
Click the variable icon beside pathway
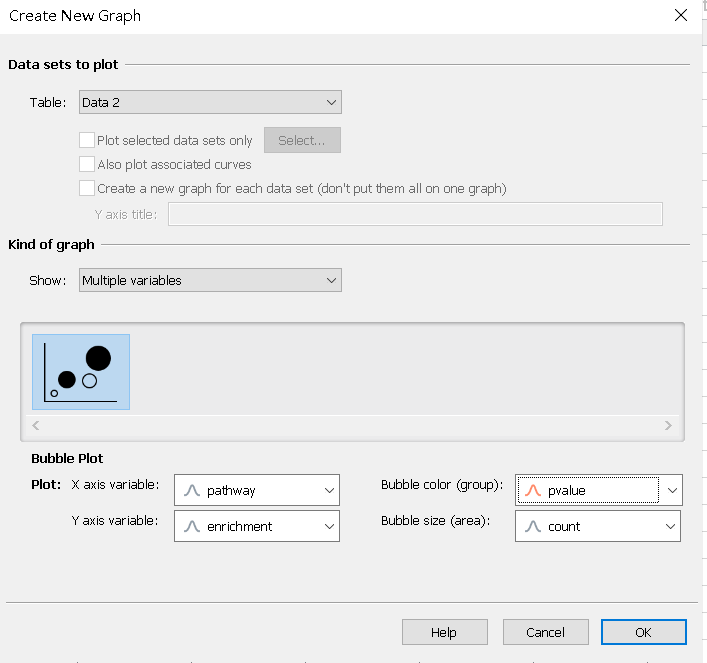192,490
